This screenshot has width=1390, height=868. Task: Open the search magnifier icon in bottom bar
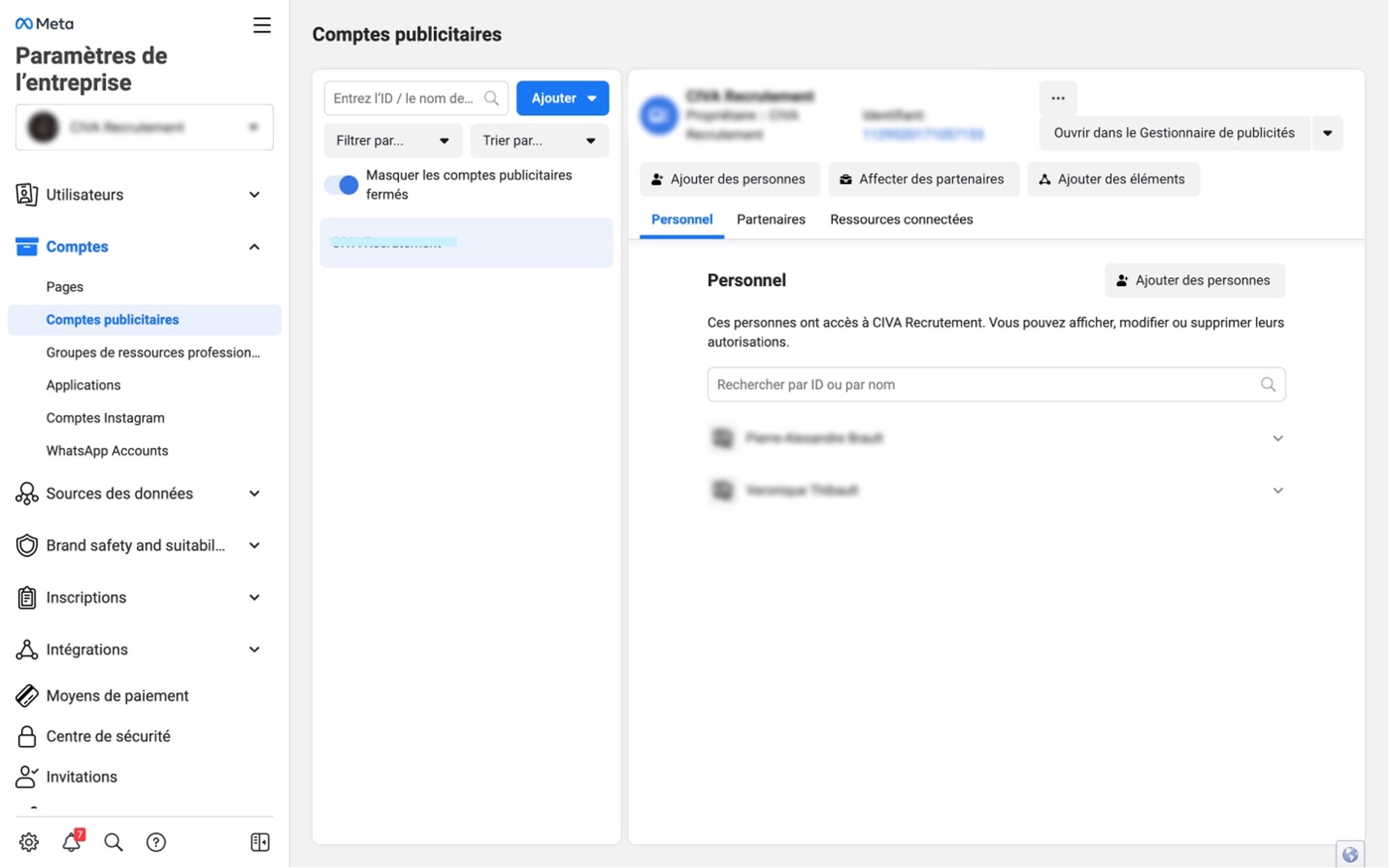point(113,842)
